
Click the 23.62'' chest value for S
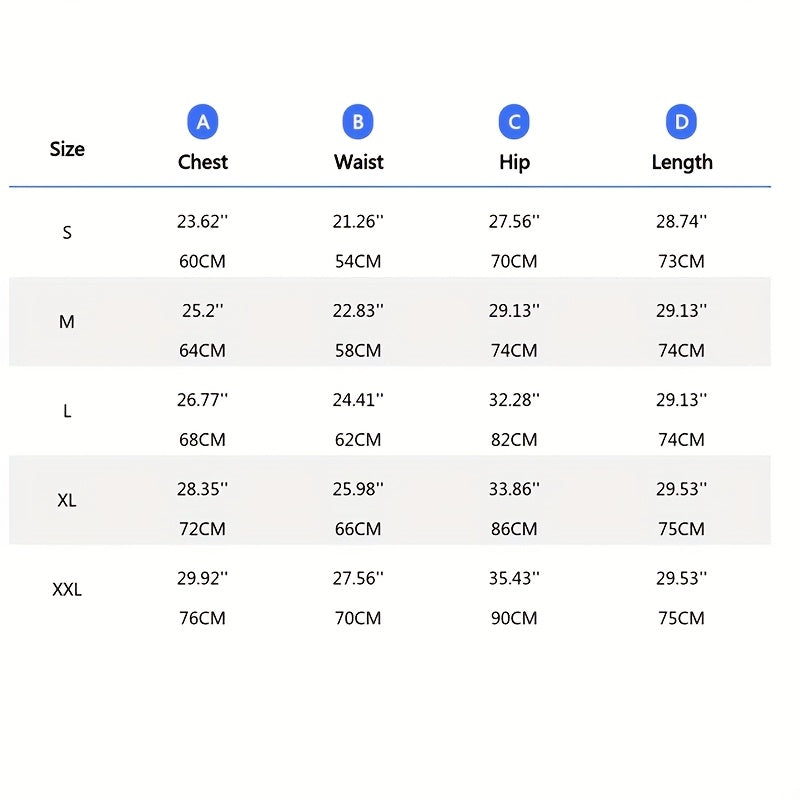click(x=203, y=222)
